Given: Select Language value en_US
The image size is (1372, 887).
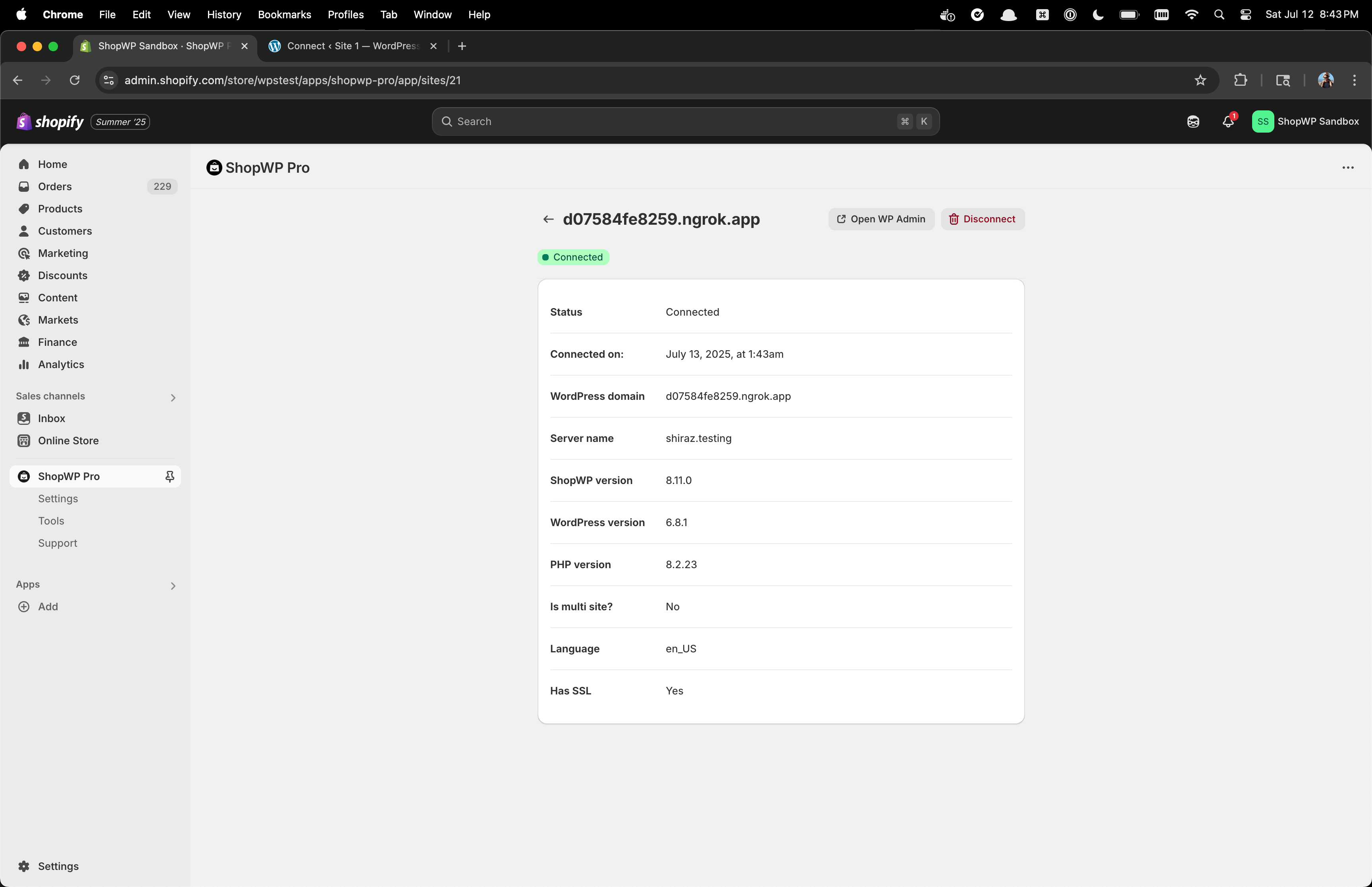Looking at the screenshot, I should [680, 648].
